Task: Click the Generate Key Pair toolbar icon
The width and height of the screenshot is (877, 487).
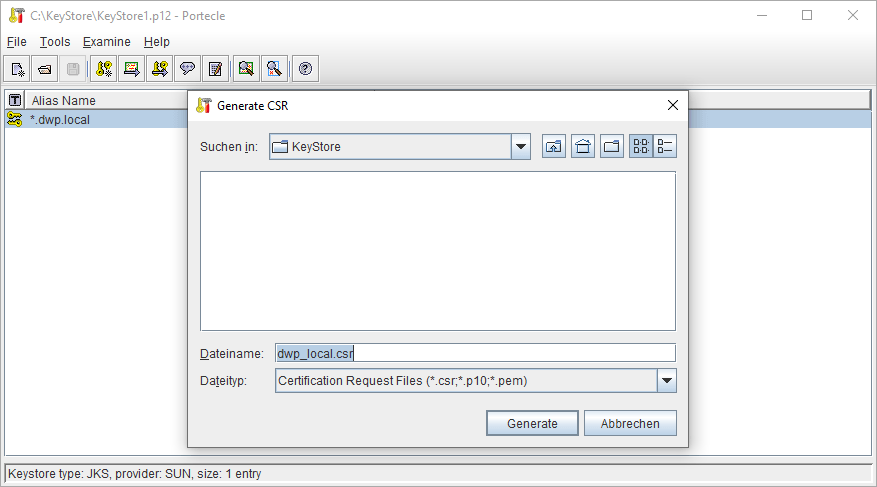Action: 104,69
